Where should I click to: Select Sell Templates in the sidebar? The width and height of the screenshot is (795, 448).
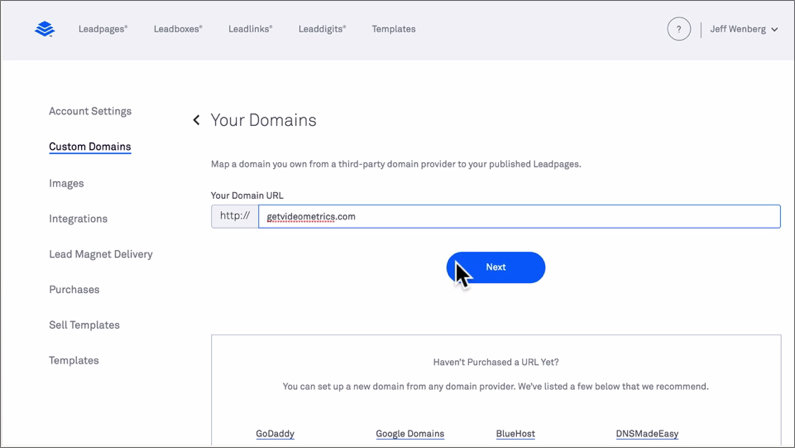pyautogui.click(x=84, y=325)
